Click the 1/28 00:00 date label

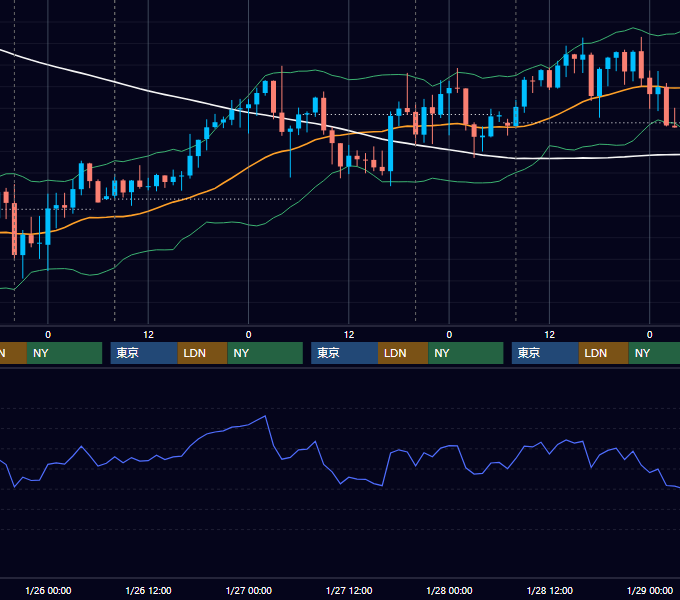coord(449,590)
